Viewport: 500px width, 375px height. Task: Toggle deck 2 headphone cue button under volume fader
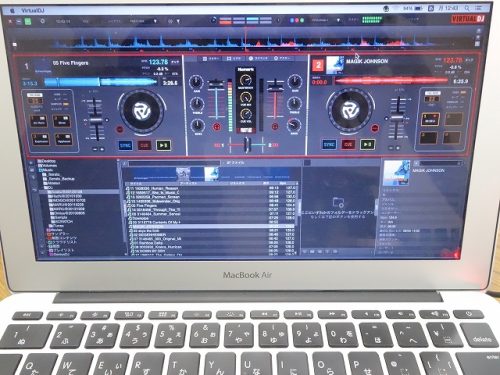tap(275, 126)
